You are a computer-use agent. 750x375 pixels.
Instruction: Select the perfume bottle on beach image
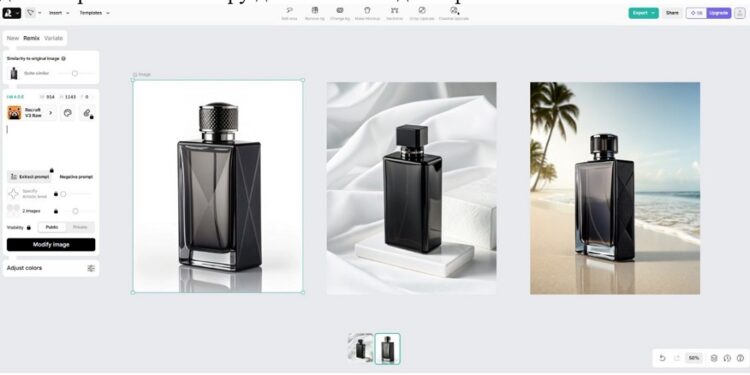(x=615, y=188)
